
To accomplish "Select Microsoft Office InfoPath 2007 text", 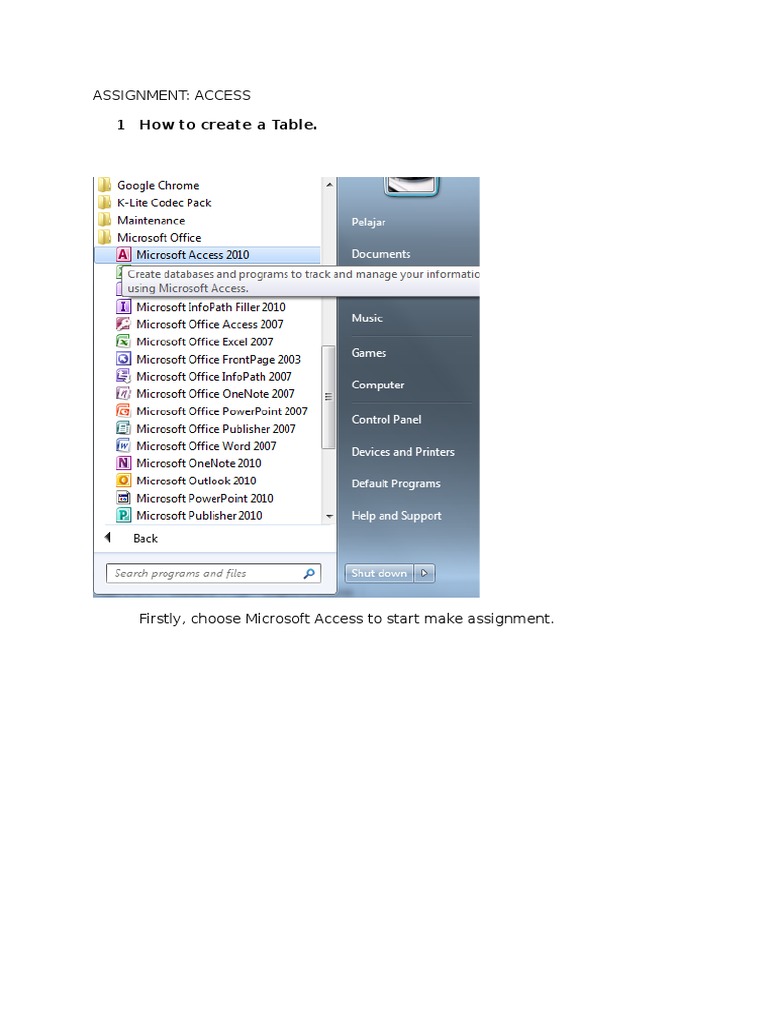I will coord(214,376).
